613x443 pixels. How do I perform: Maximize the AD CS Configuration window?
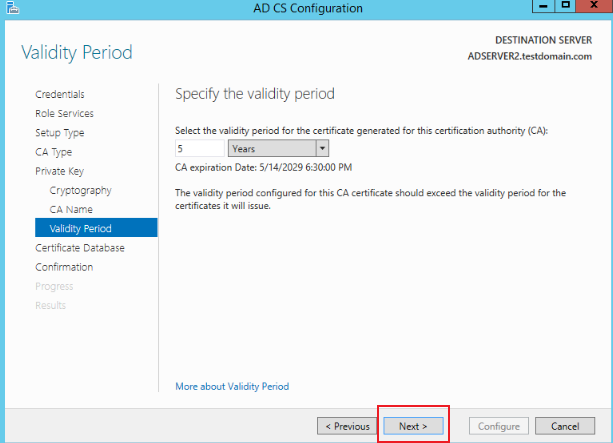click(565, 6)
